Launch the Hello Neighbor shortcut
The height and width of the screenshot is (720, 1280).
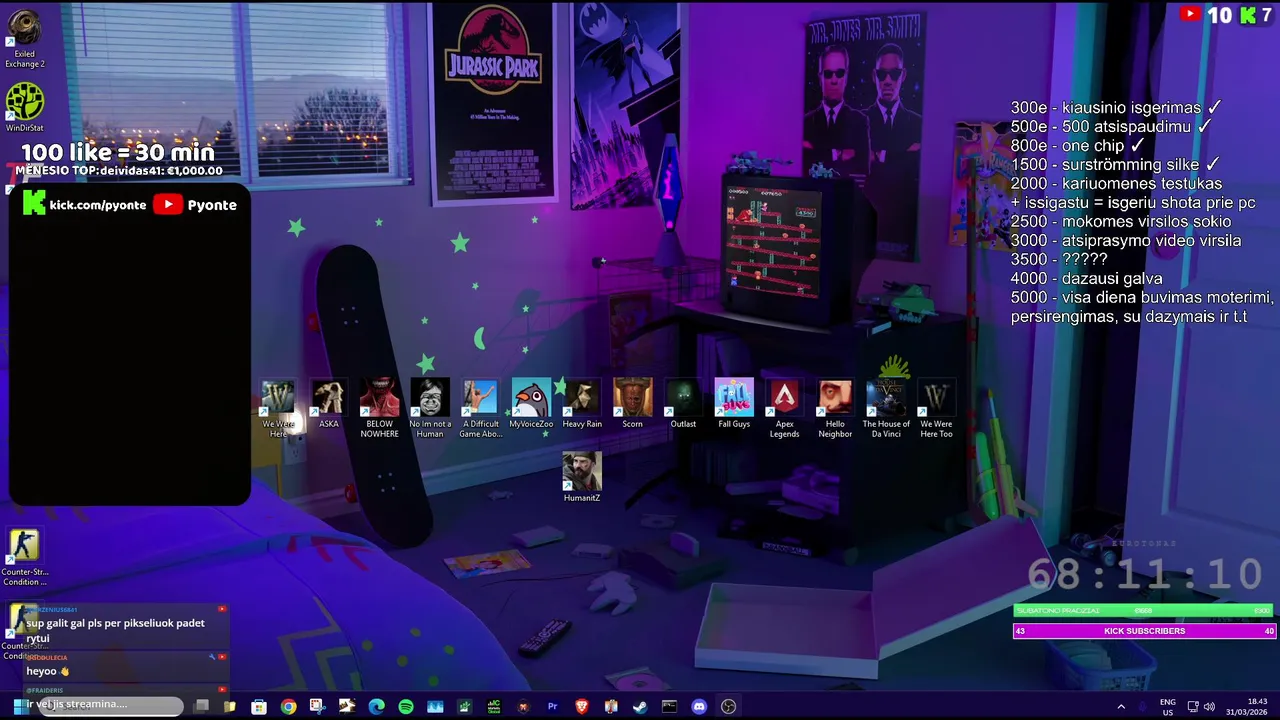coord(835,409)
